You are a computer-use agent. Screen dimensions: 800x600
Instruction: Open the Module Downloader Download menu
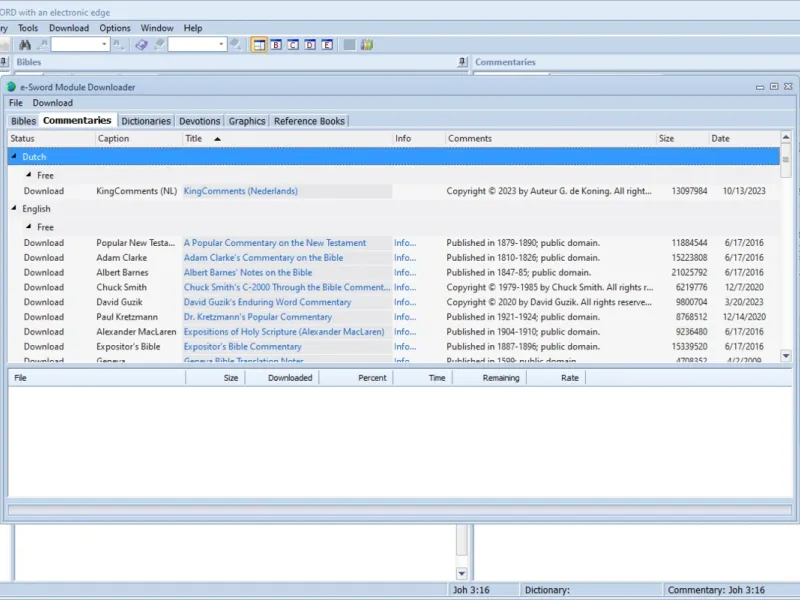(x=53, y=103)
